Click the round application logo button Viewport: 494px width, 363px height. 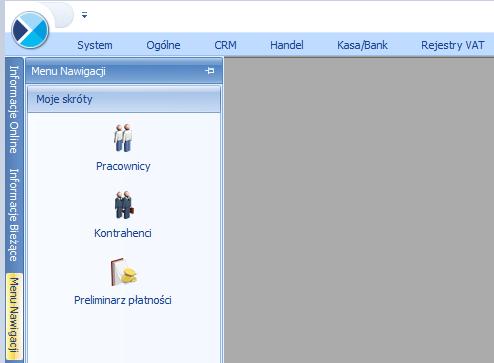coord(30,30)
